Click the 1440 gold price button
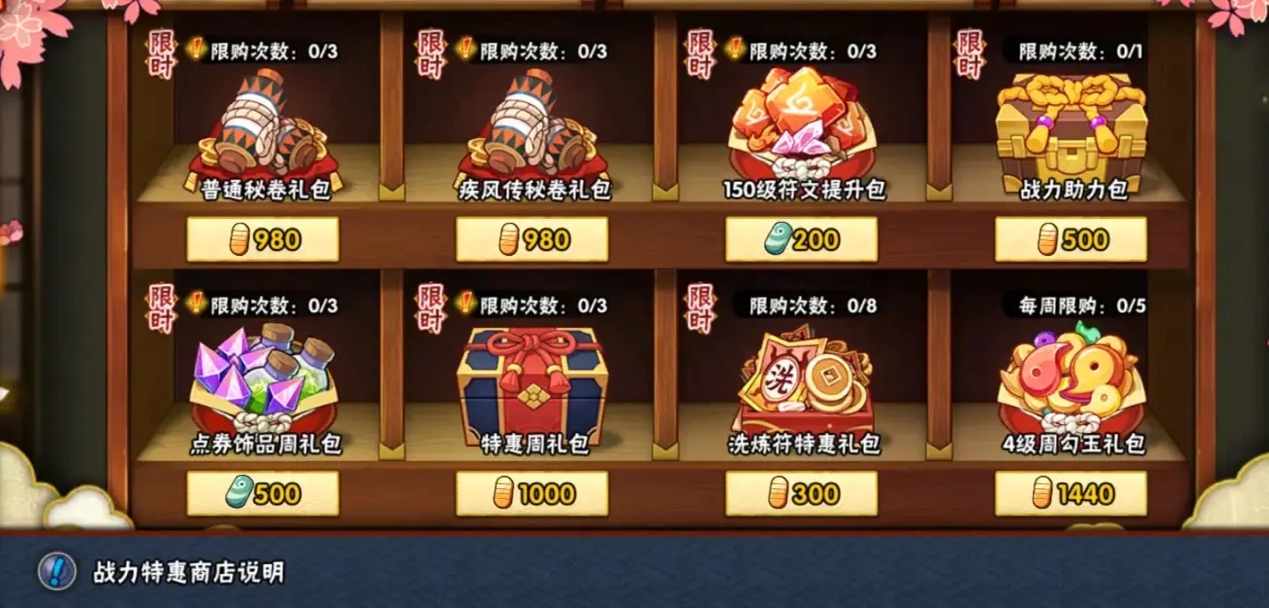Viewport: 1269px width, 608px height. (1071, 494)
